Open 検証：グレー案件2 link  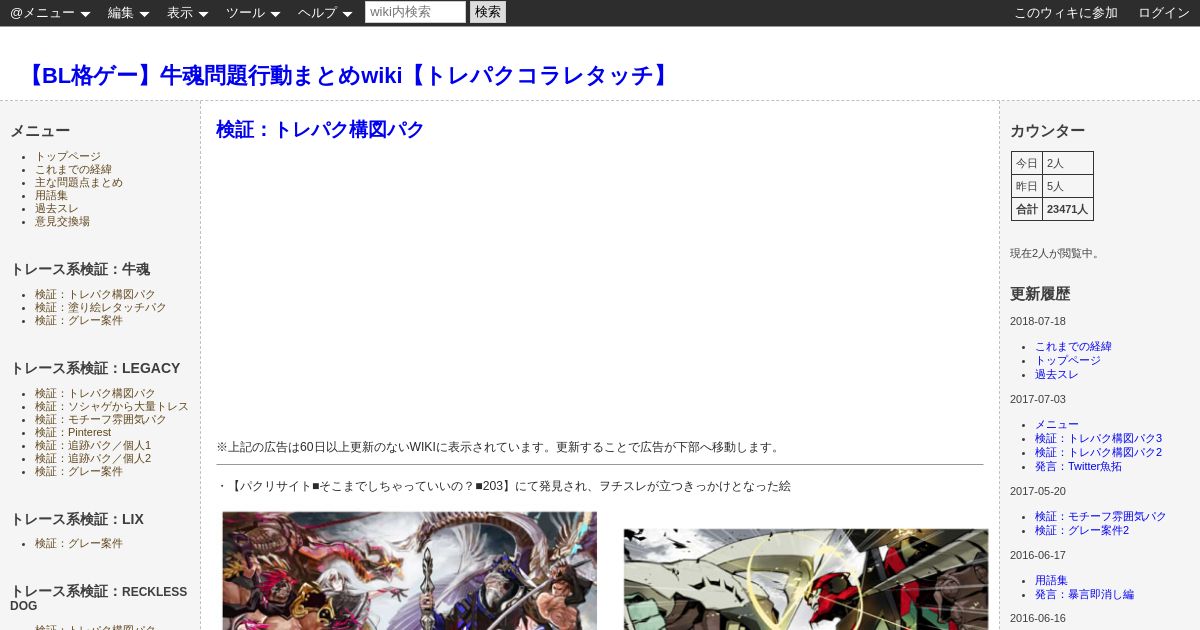click(1082, 531)
